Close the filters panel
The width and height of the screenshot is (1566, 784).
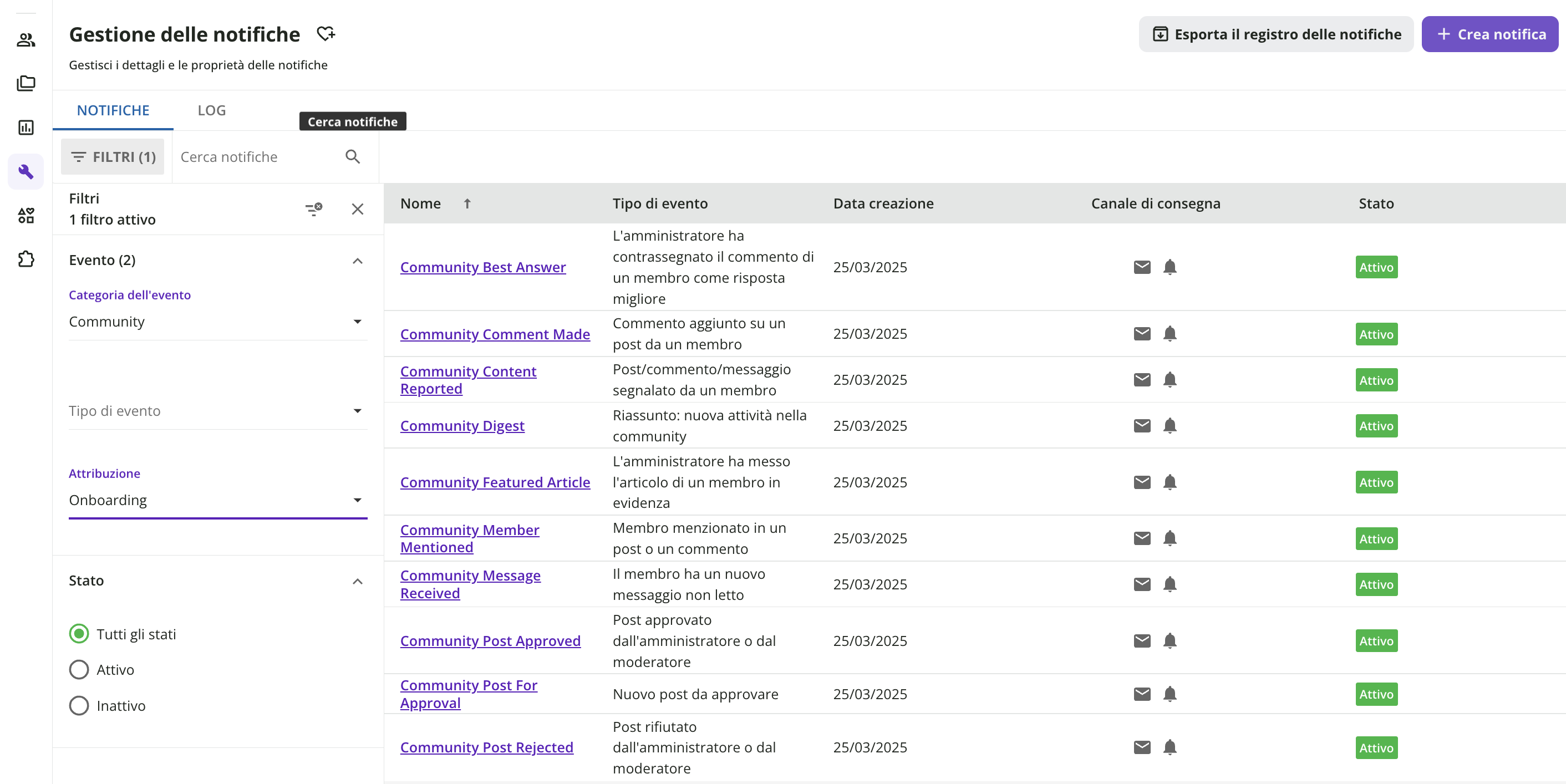(x=358, y=209)
